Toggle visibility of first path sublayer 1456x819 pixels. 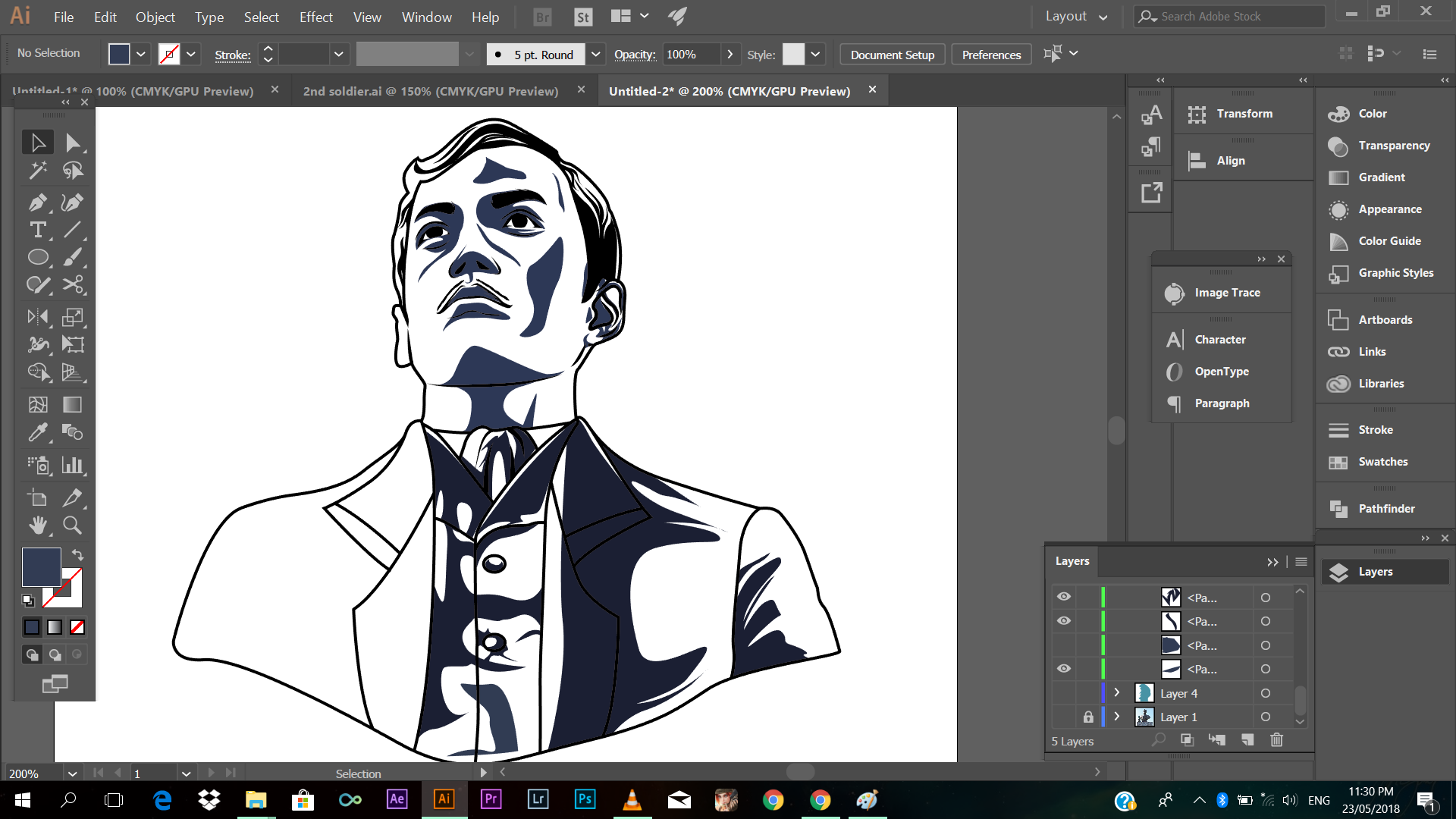[1064, 597]
